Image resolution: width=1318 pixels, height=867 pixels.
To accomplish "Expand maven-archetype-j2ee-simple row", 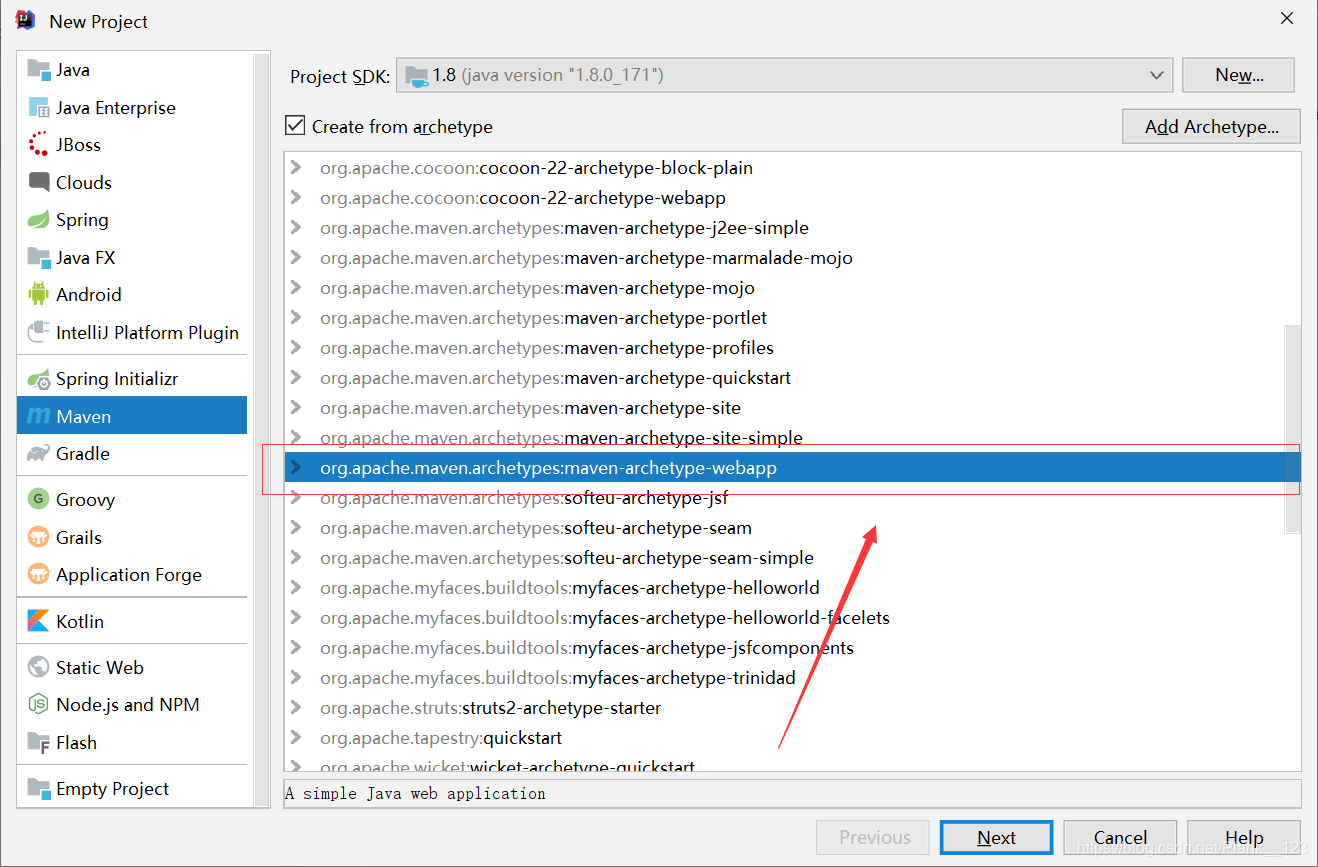I will click(295, 228).
